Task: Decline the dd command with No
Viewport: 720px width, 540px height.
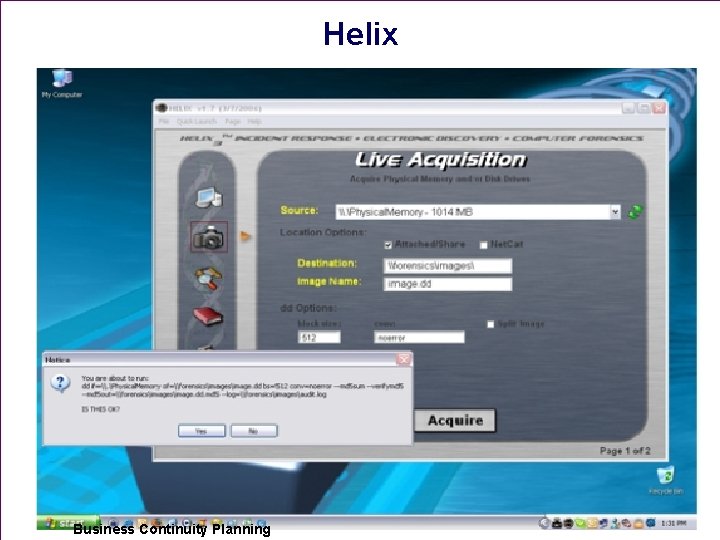Action: (x=254, y=431)
